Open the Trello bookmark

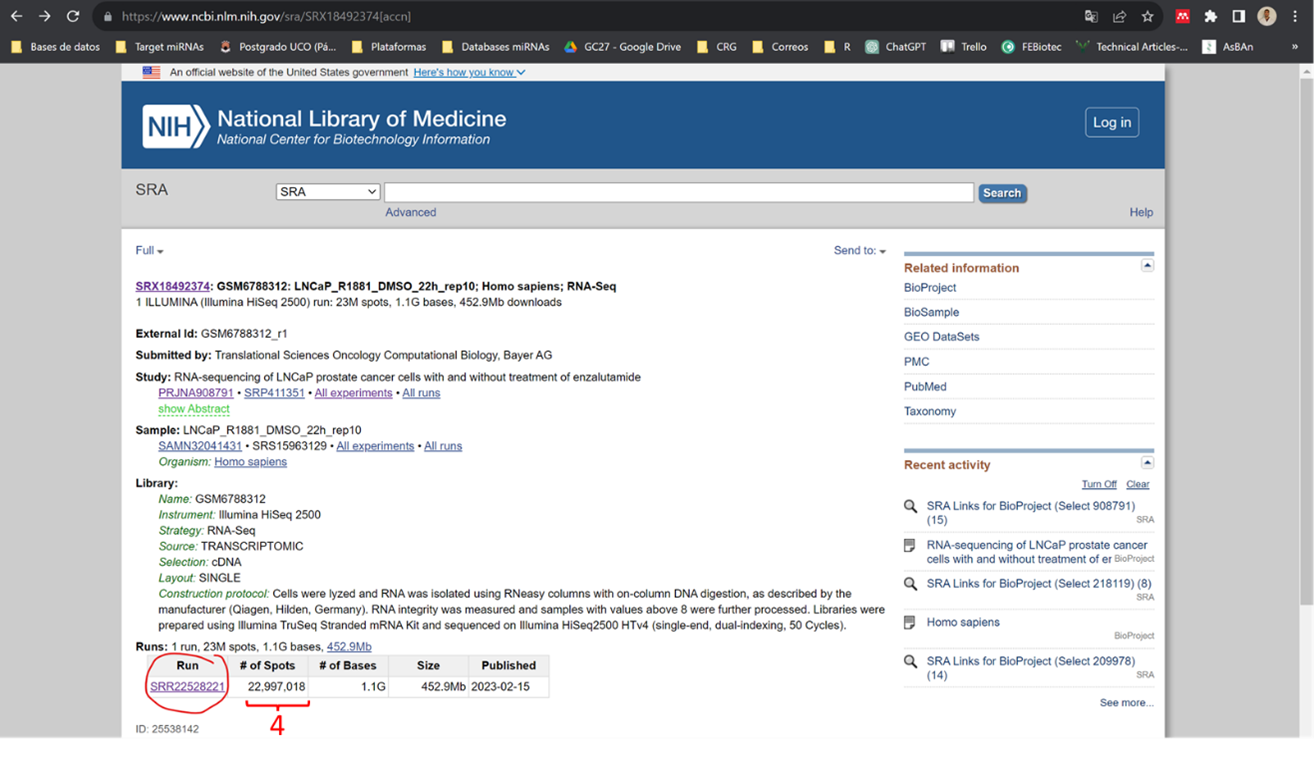(964, 46)
